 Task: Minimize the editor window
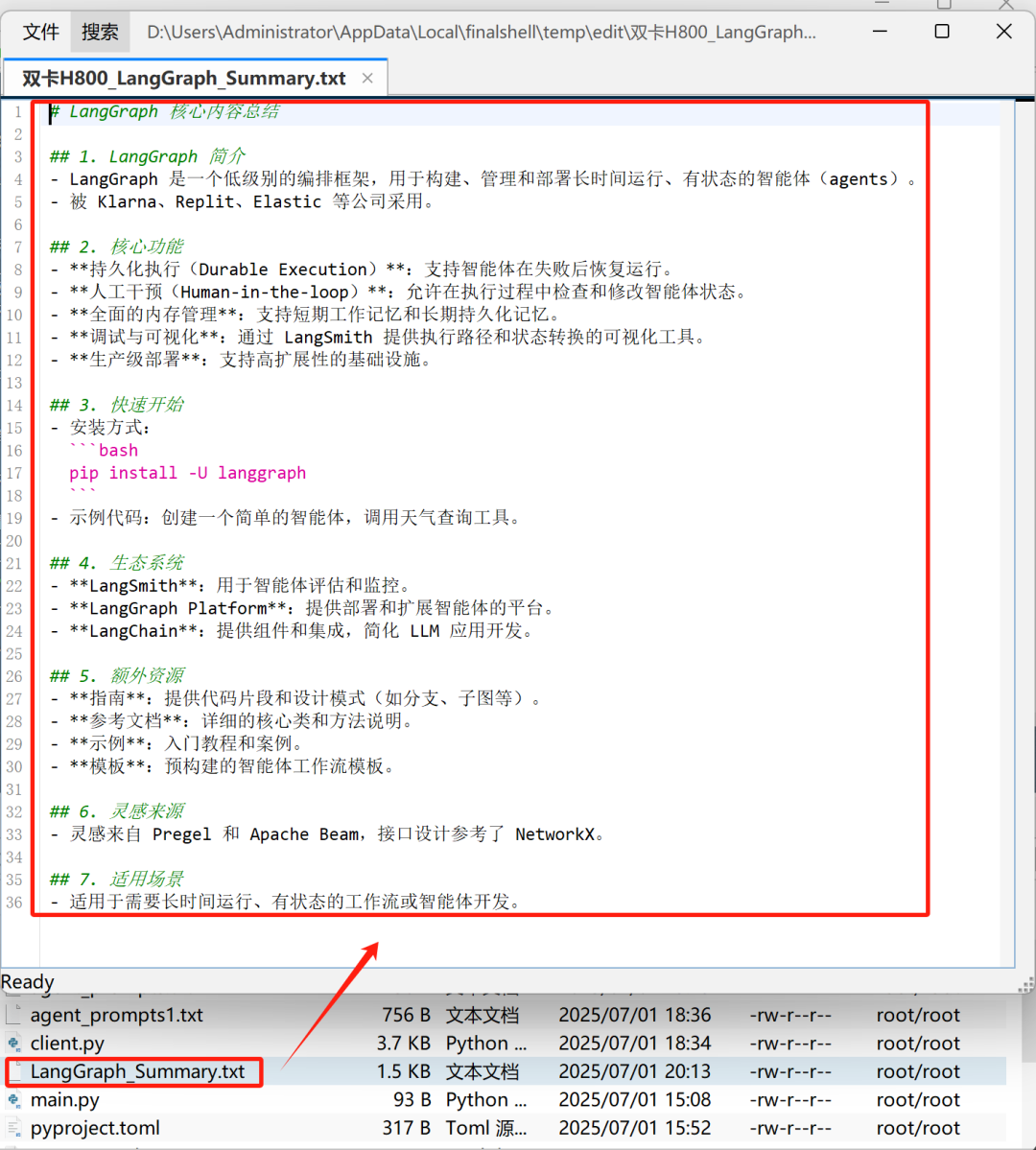[x=880, y=32]
